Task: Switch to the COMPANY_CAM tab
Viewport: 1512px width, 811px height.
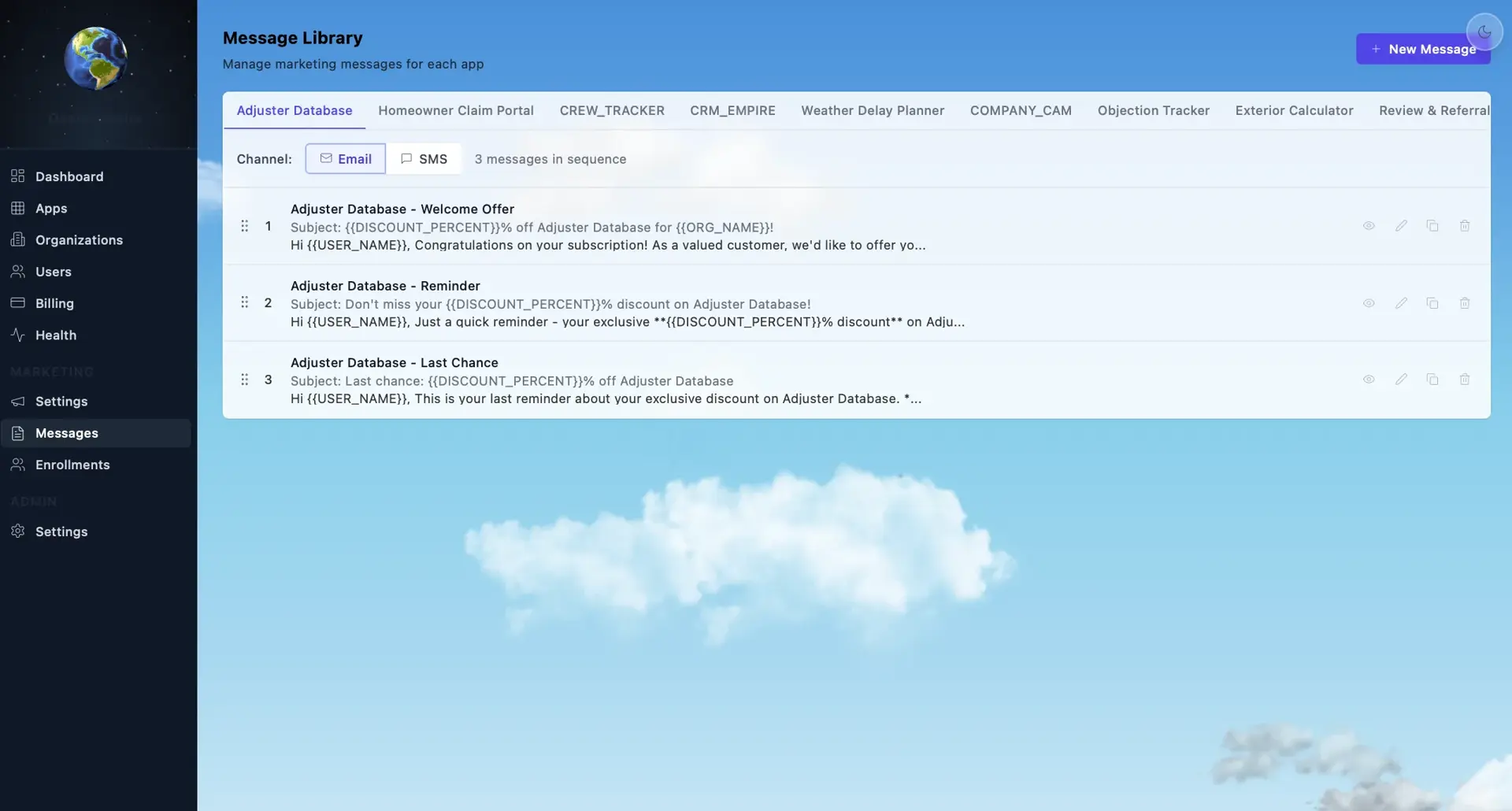Action: click(1021, 110)
